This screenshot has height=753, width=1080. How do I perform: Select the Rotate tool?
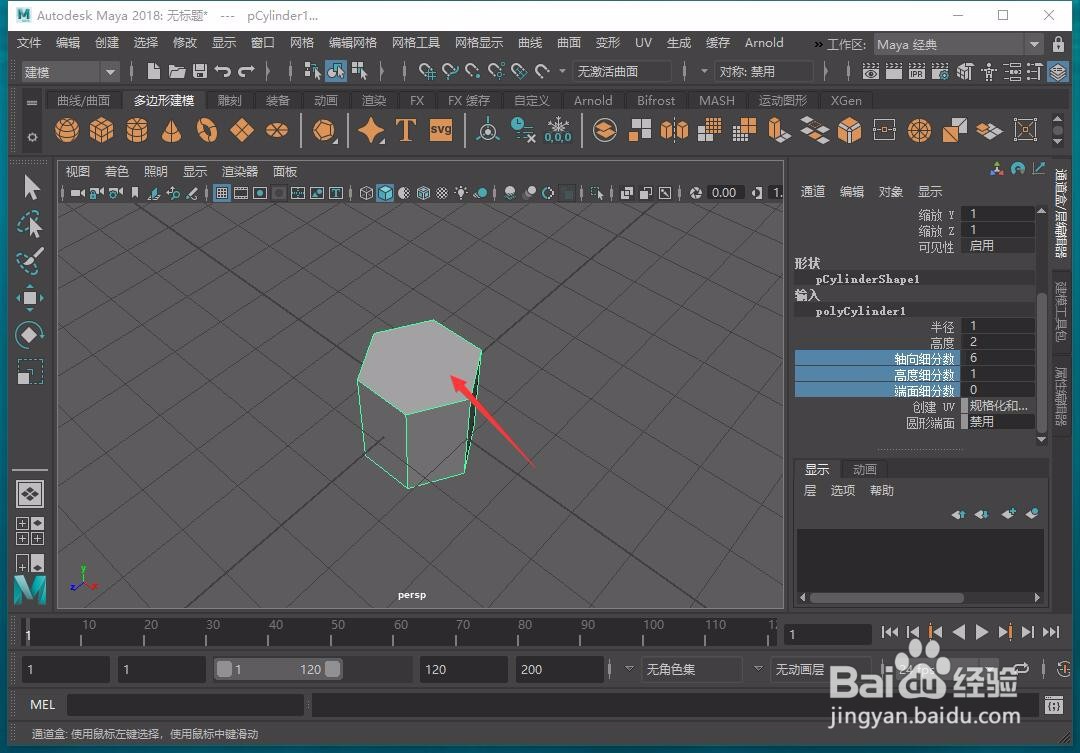coord(30,335)
